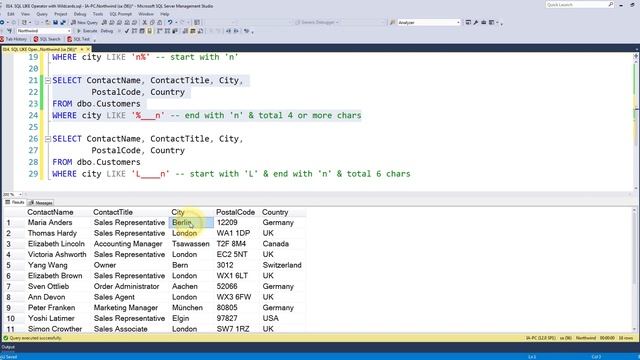Click the New Query toolbar button
The width and height of the screenshot is (640, 360).
pos(84,22)
